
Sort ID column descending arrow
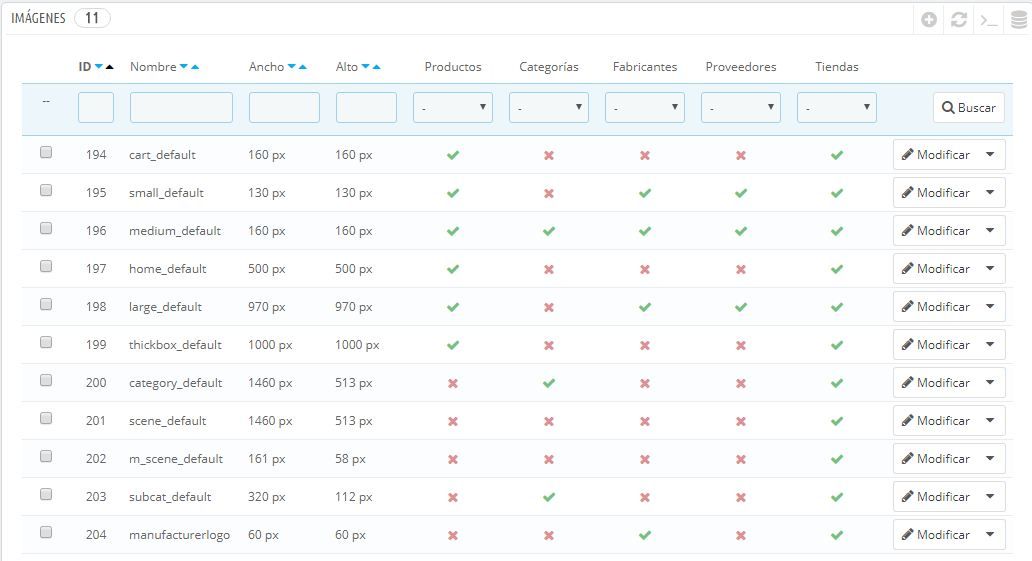pos(99,67)
